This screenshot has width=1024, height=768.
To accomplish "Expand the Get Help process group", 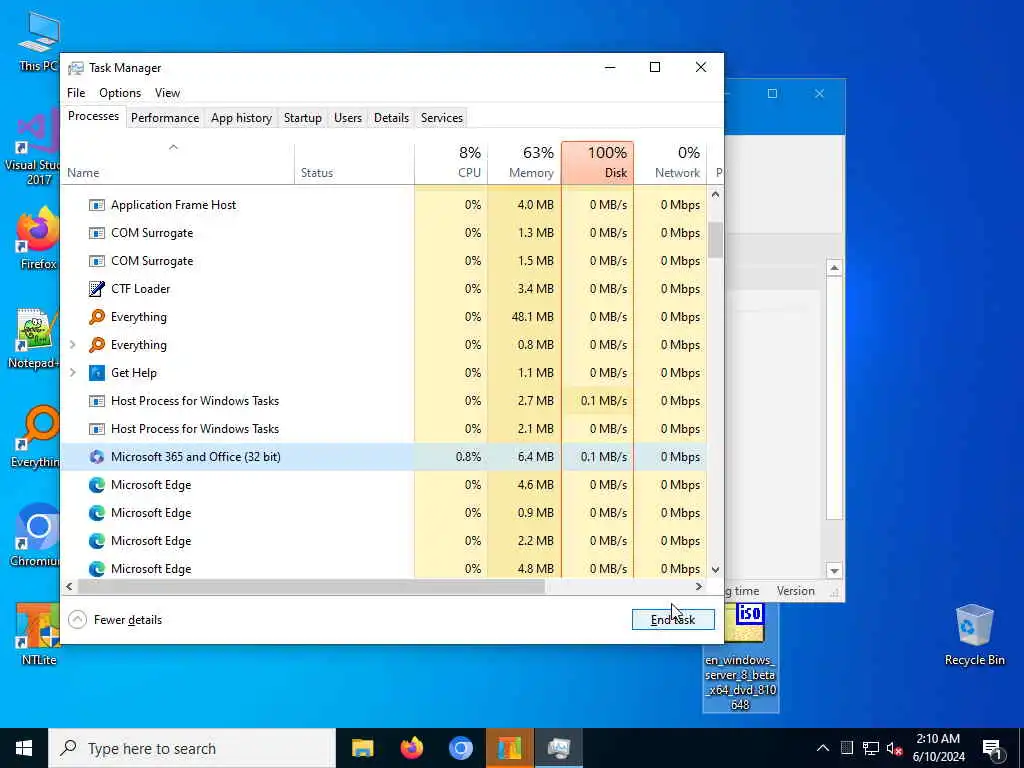I will click(x=72, y=373).
